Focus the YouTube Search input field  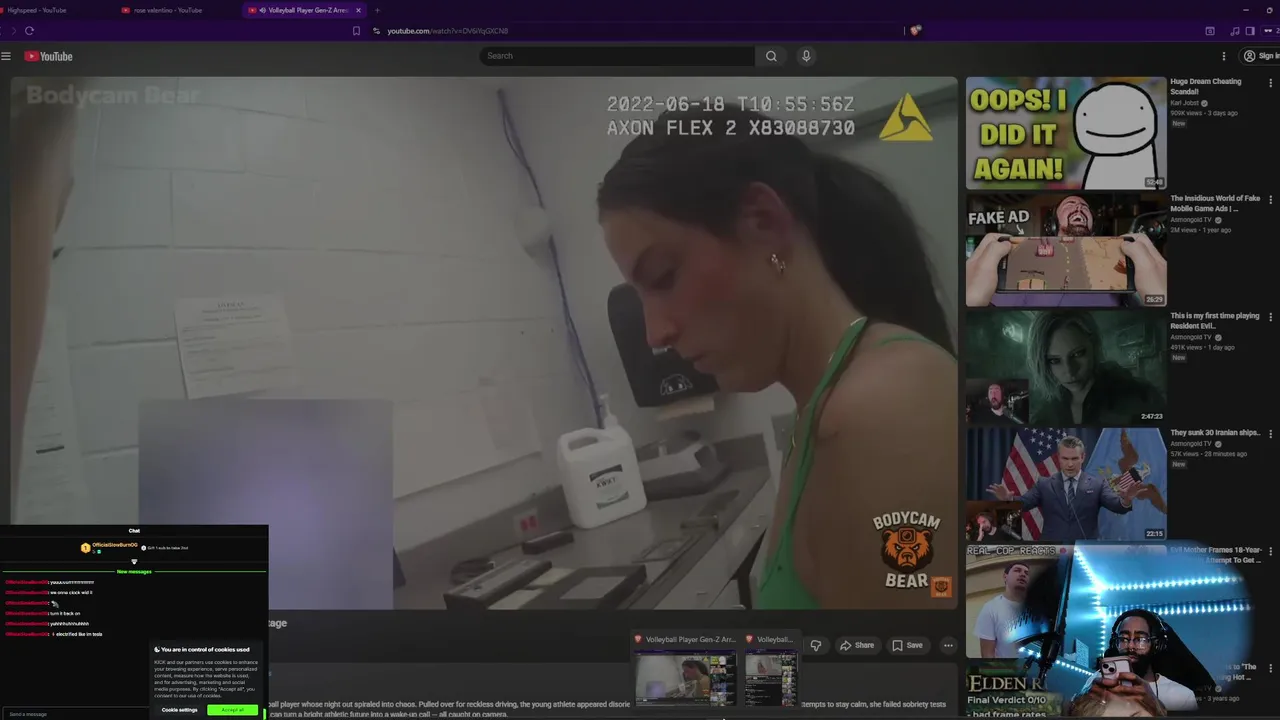(617, 56)
